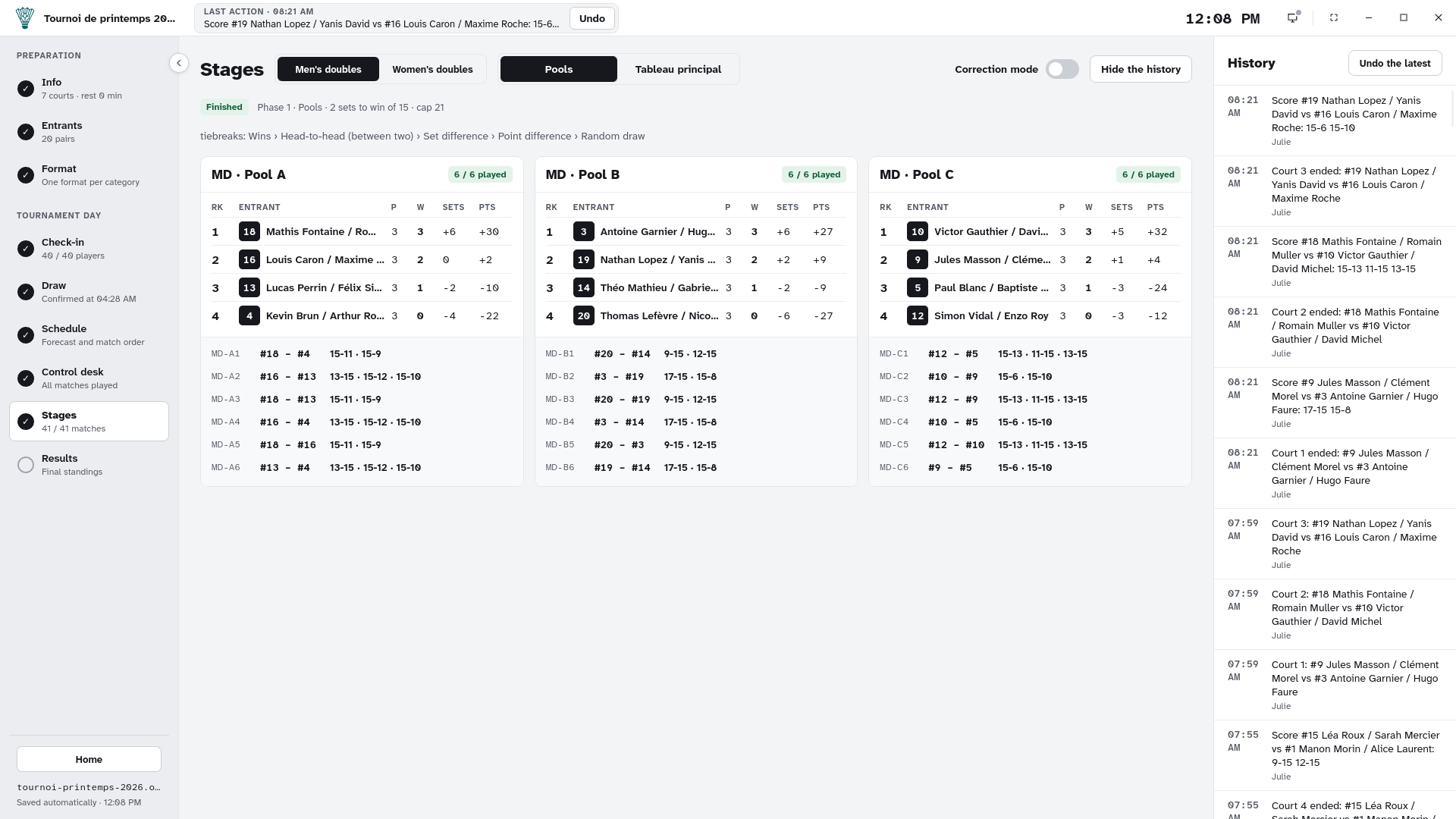
Task: Open history entry 'Score #9 Jules Masson'
Action: 1335,403
